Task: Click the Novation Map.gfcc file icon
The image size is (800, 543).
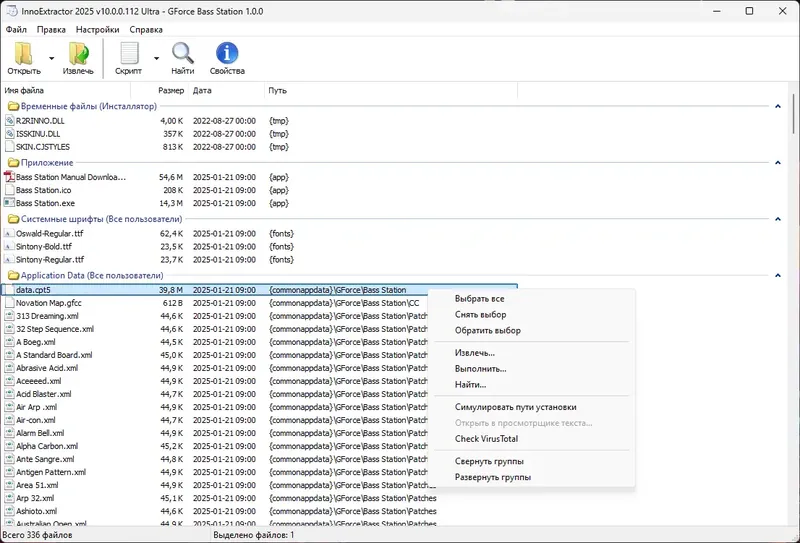Action: pyautogui.click(x=9, y=303)
